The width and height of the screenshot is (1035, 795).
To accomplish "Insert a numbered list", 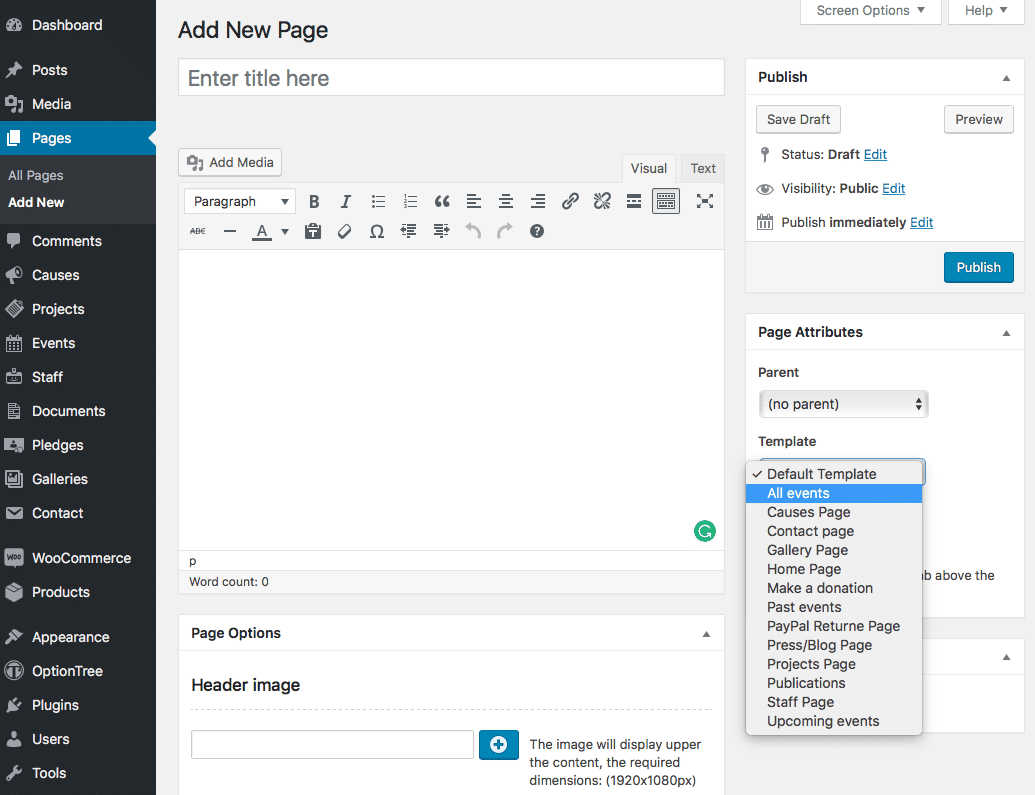I will tap(410, 201).
